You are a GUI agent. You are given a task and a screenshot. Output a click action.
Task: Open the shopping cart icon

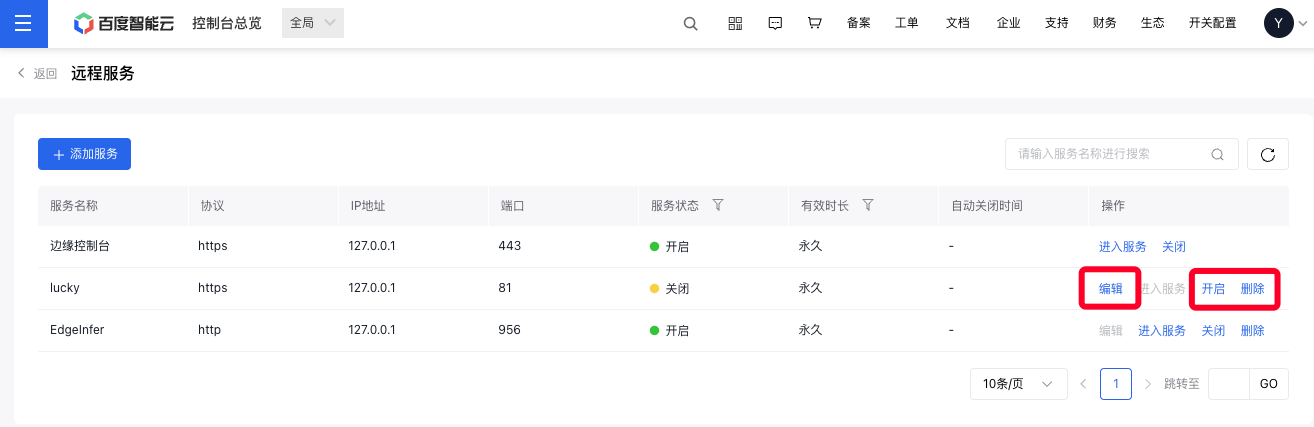click(x=814, y=23)
